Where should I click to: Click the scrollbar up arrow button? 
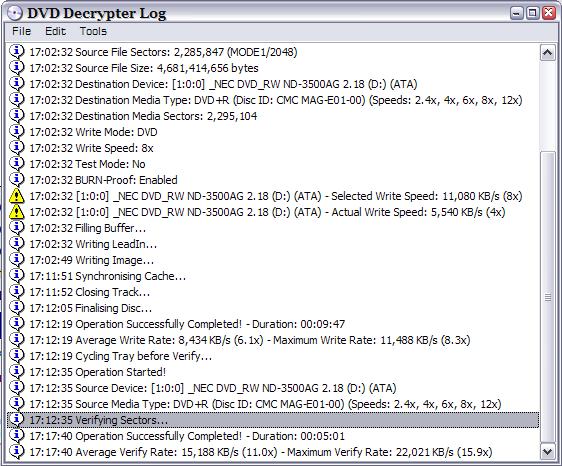coord(547,53)
